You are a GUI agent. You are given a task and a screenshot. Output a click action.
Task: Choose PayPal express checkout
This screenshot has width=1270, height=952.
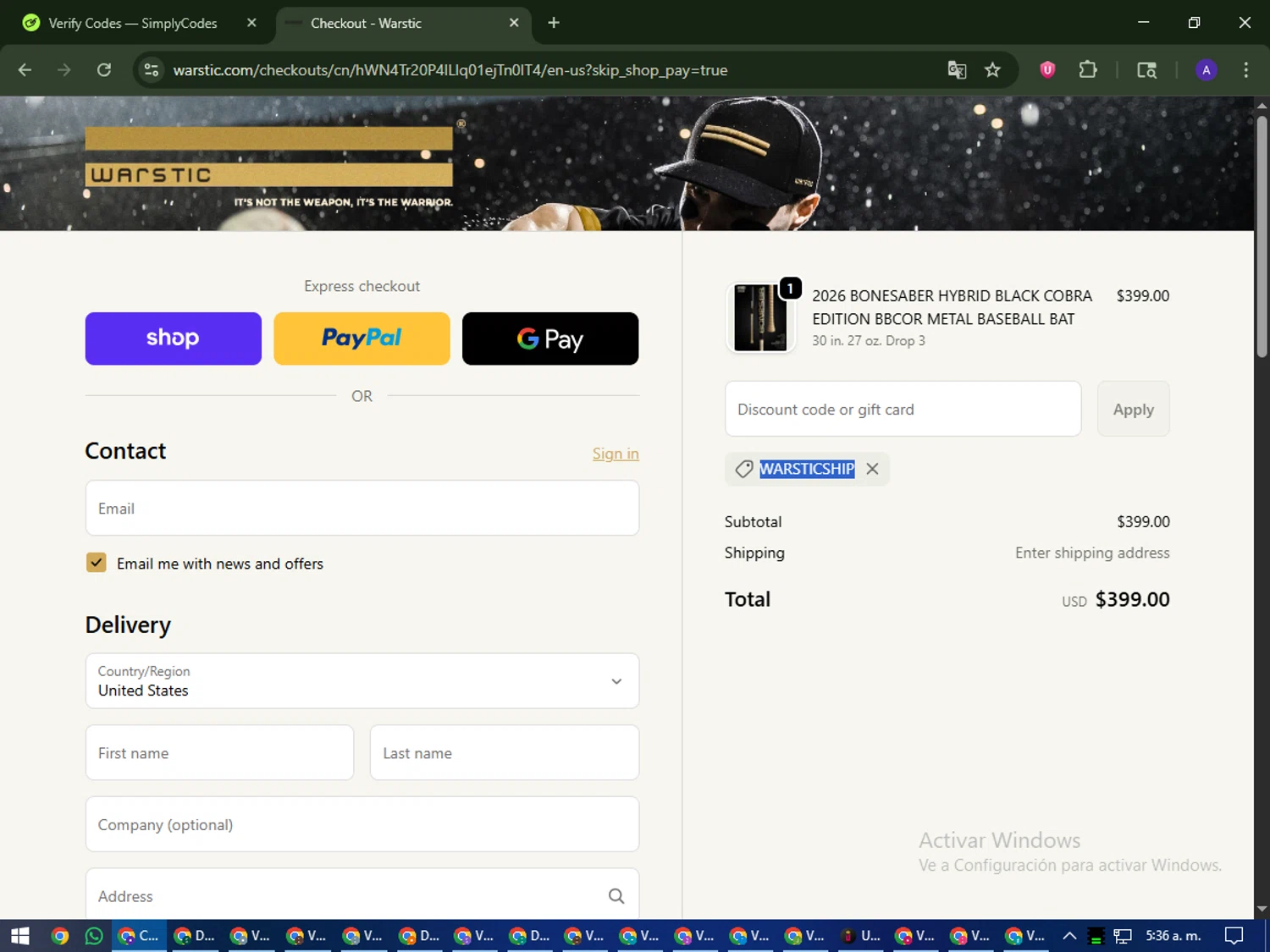[362, 338]
